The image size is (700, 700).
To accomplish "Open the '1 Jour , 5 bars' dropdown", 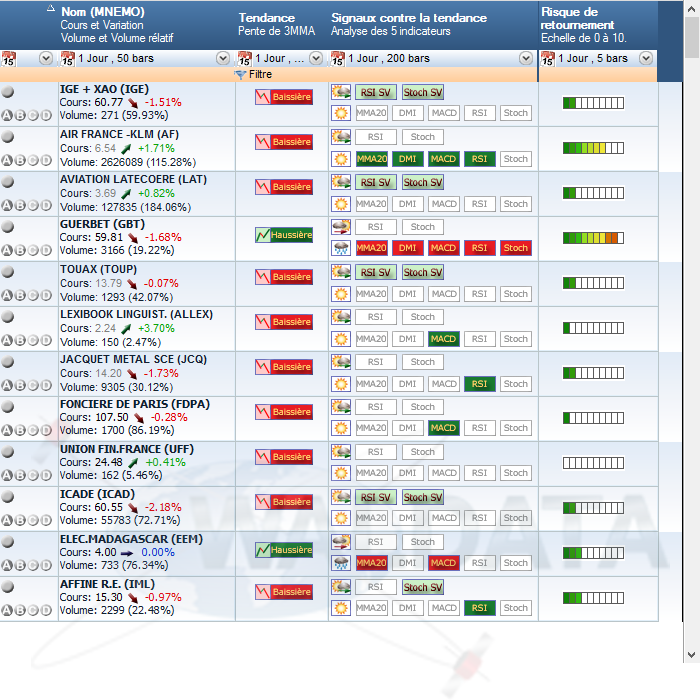I will click(x=646, y=58).
